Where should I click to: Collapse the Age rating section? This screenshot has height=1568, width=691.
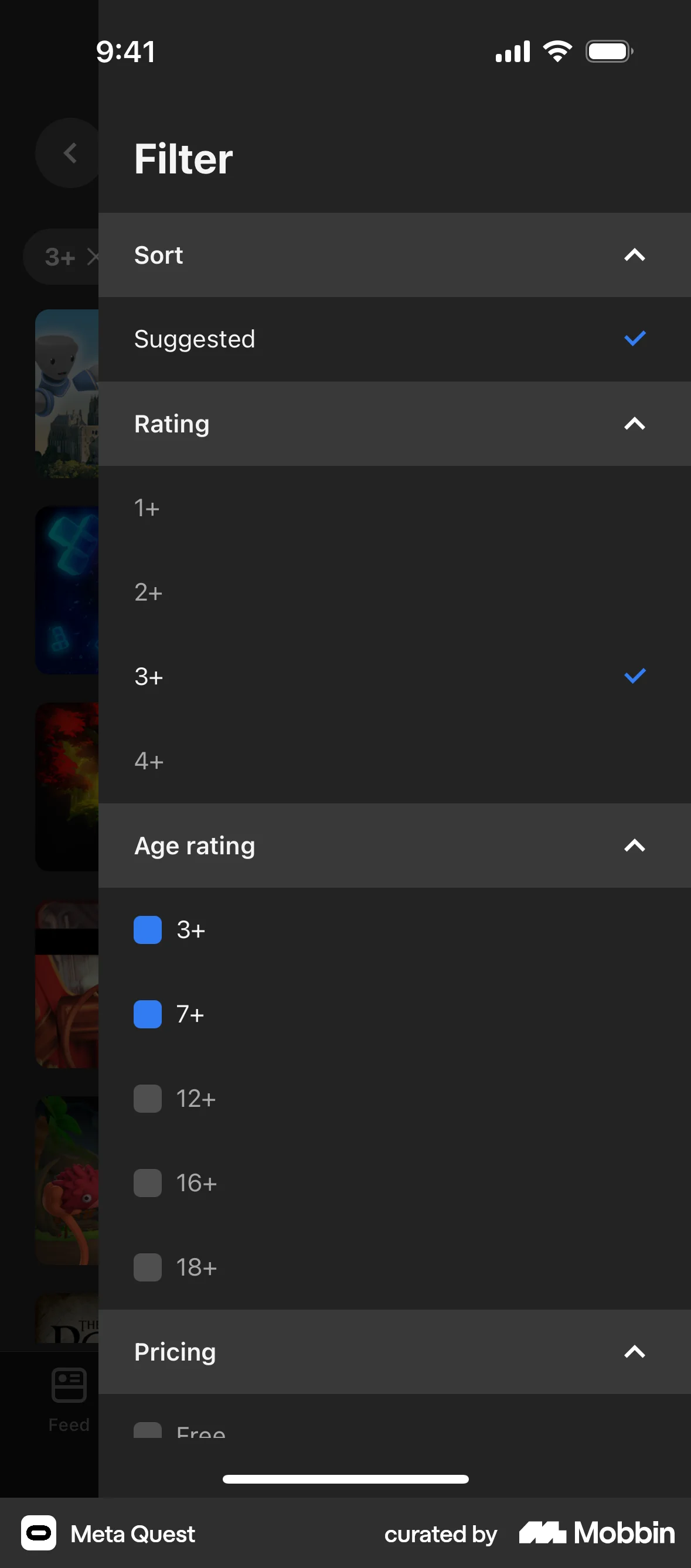click(x=634, y=845)
